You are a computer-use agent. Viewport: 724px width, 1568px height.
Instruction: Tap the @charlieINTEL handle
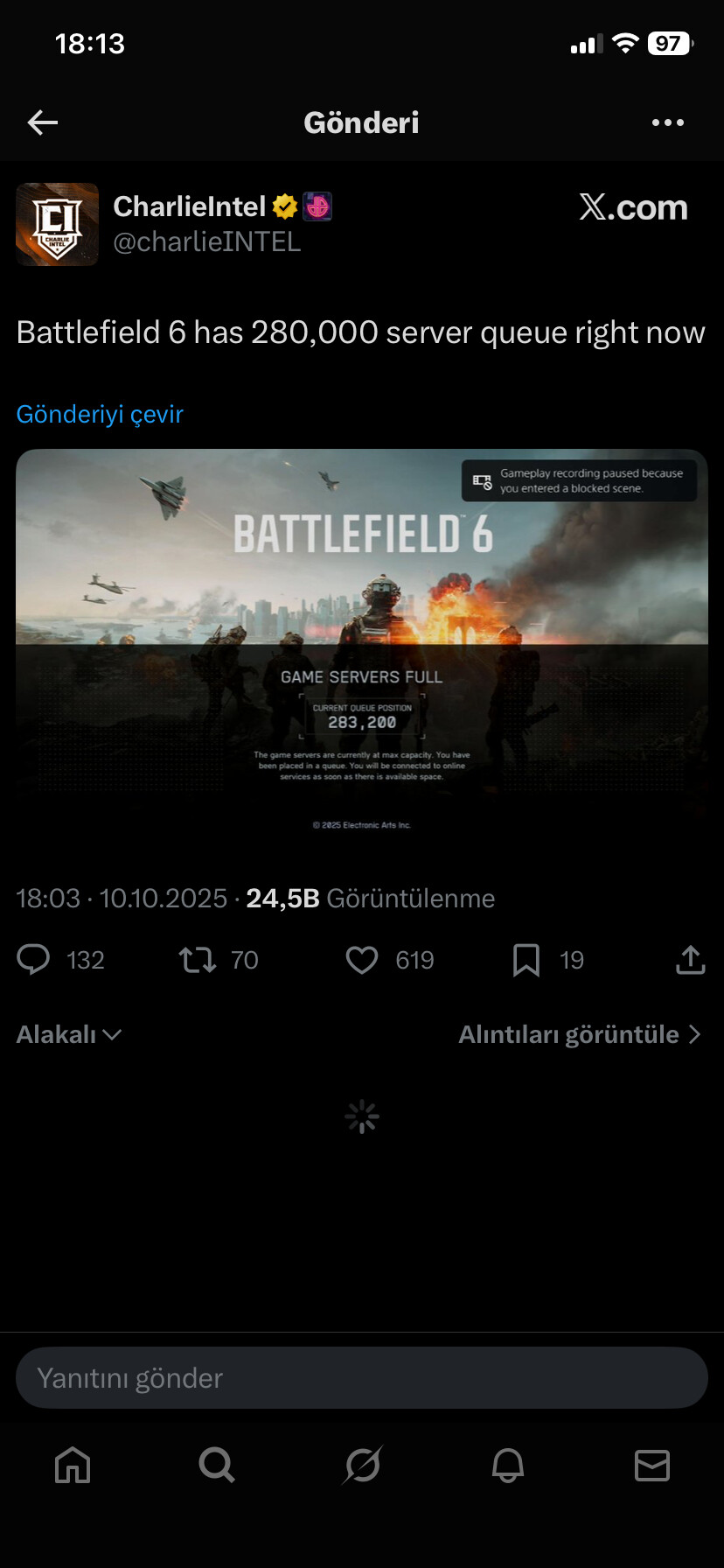click(207, 241)
